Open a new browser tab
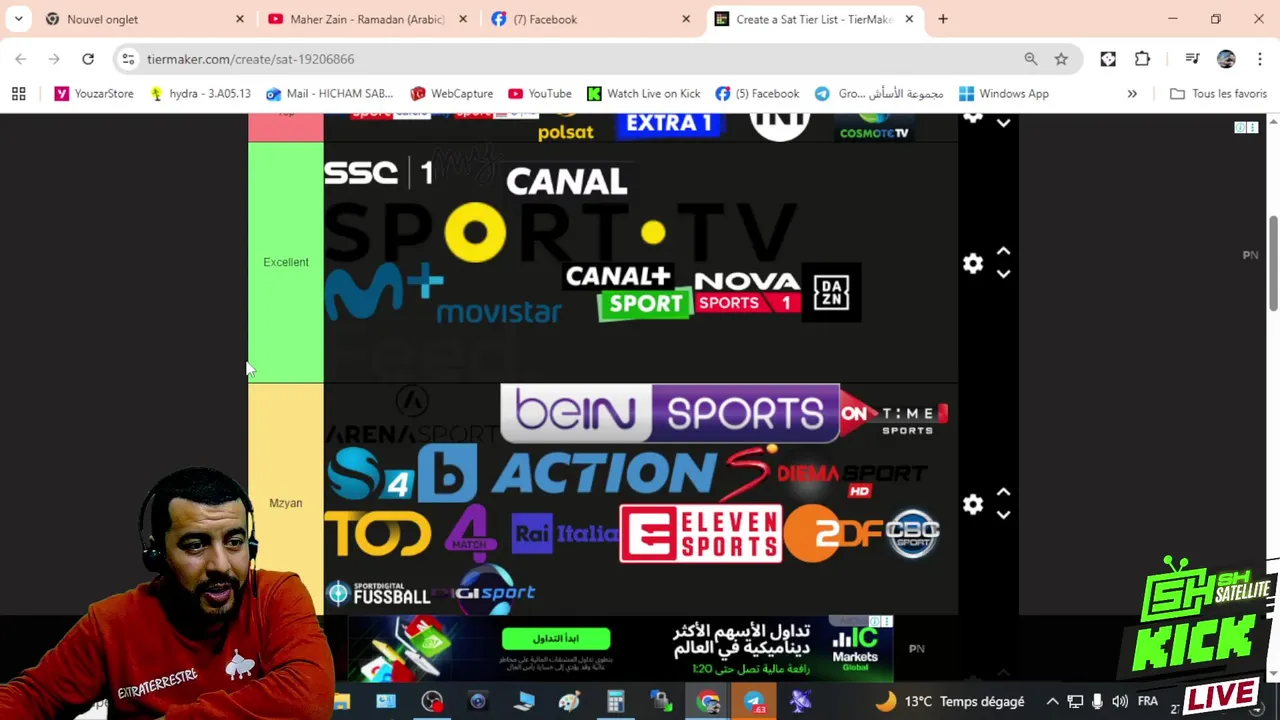 [943, 19]
